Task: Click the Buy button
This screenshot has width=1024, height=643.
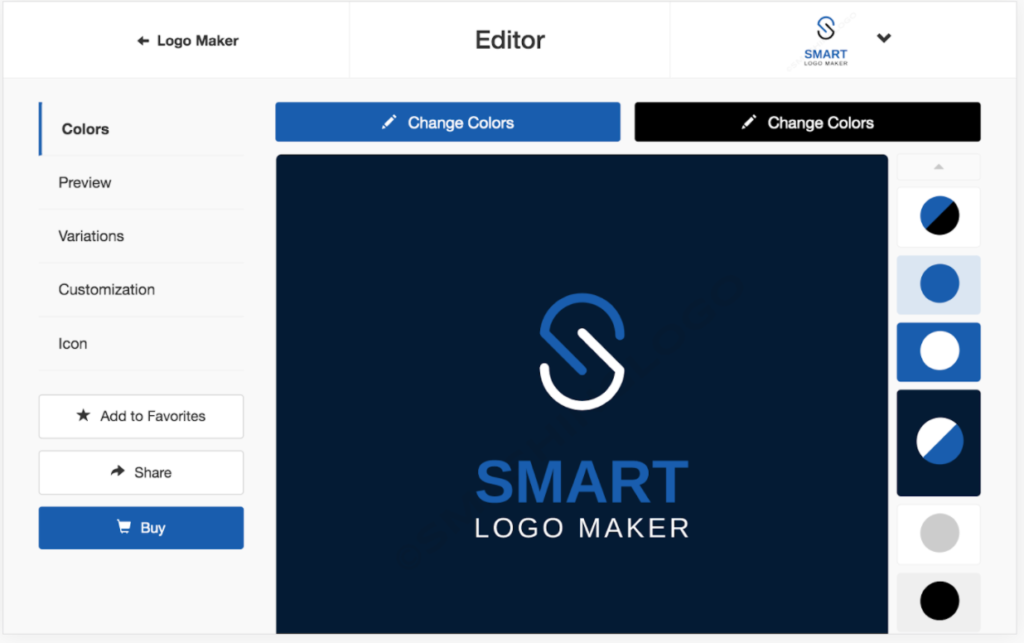Action: [141, 528]
